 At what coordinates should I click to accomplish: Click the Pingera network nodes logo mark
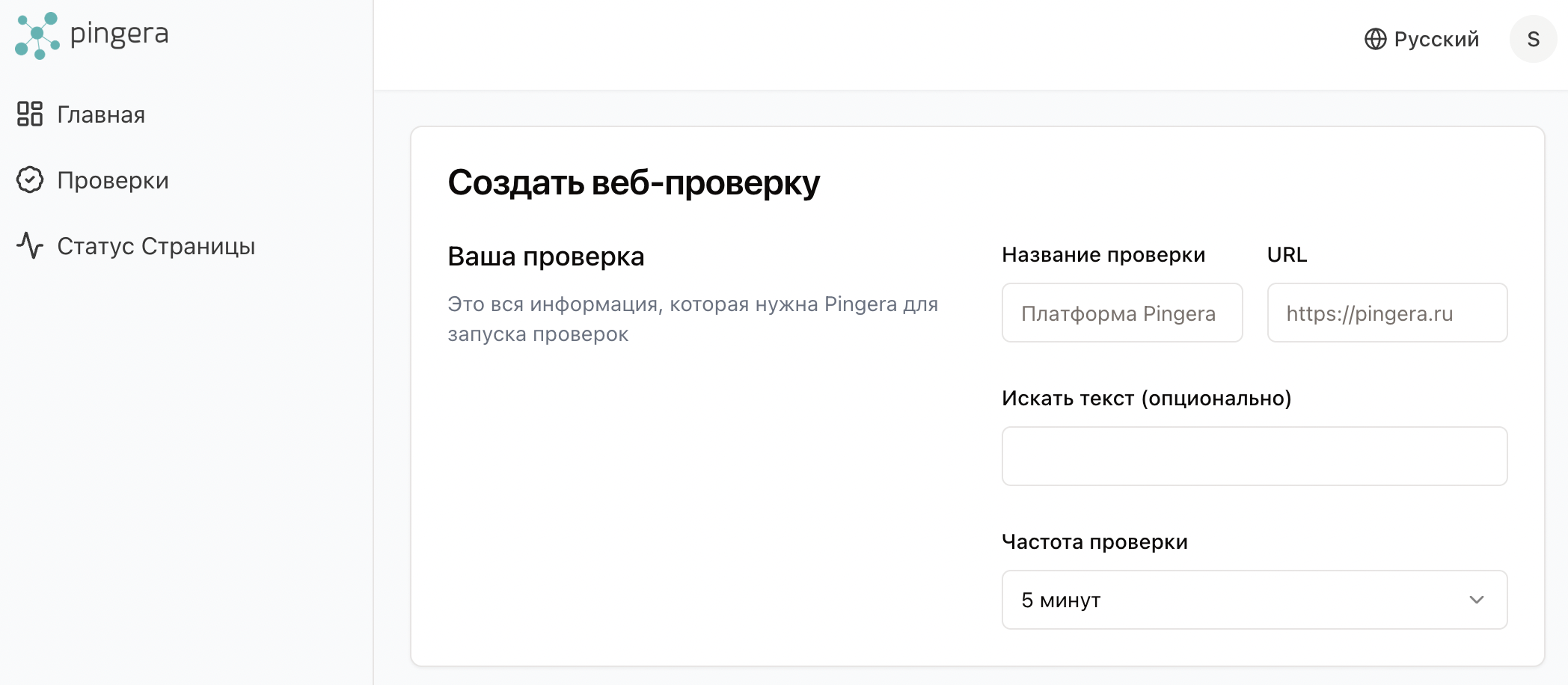(x=36, y=34)
